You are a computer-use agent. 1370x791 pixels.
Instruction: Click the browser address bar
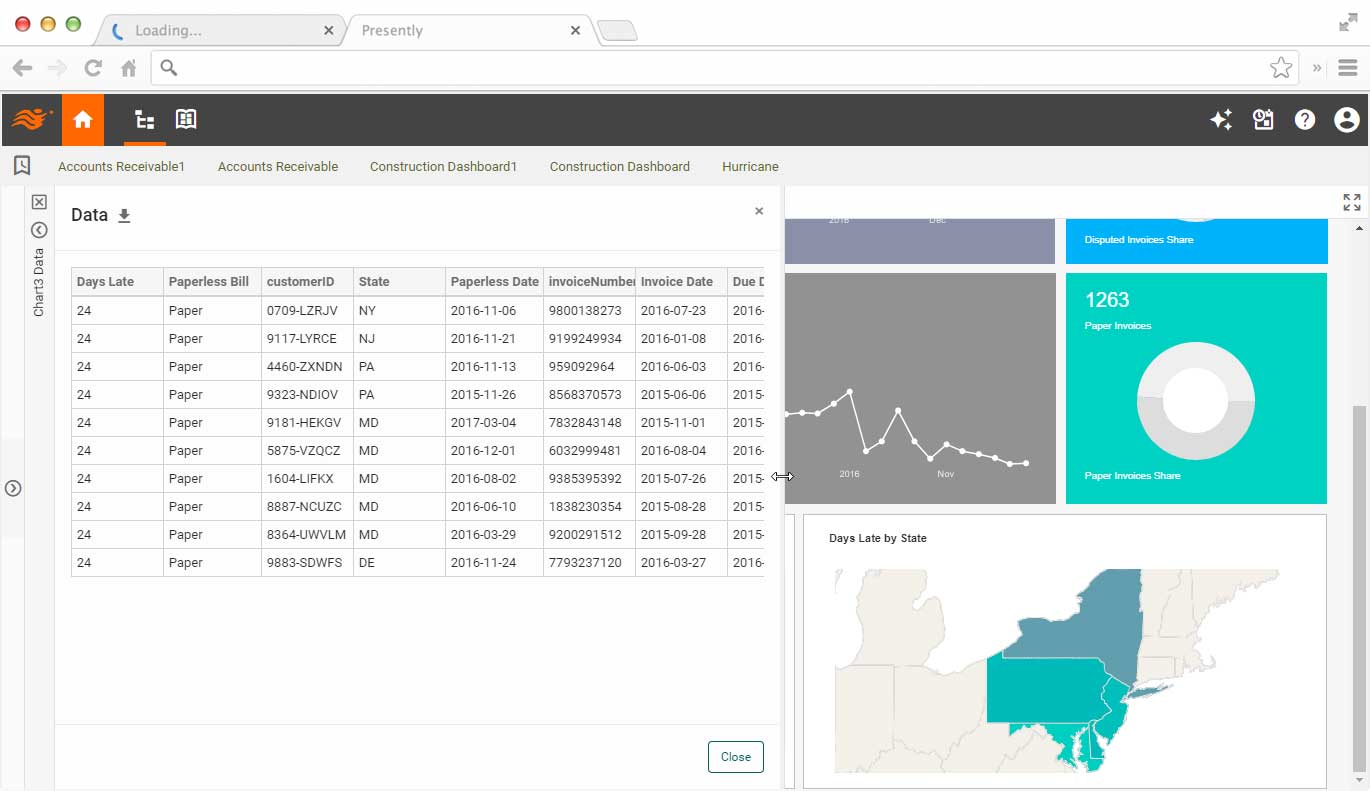tap(724, 68)
